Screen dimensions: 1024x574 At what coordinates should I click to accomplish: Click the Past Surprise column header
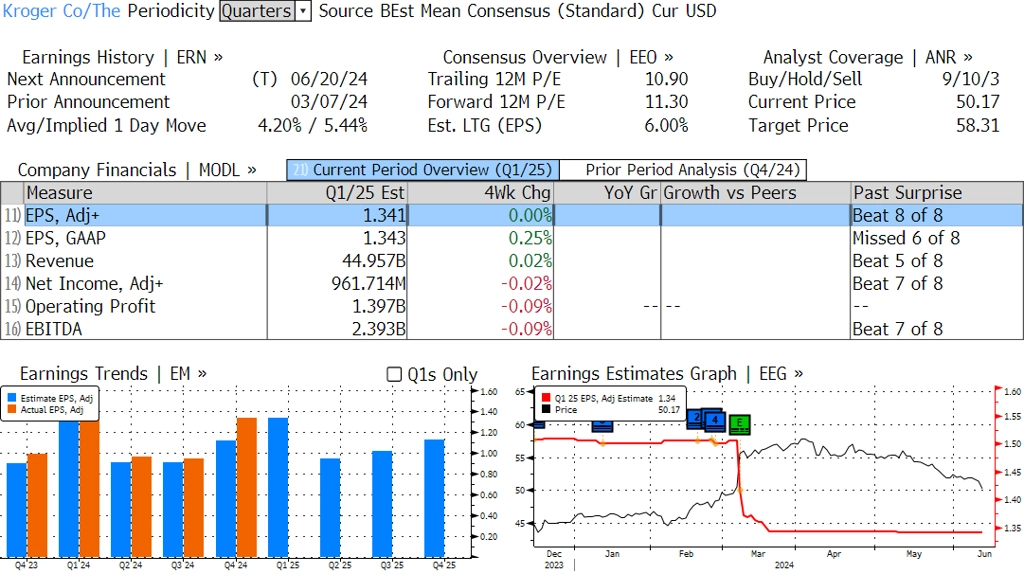point(937,193)
